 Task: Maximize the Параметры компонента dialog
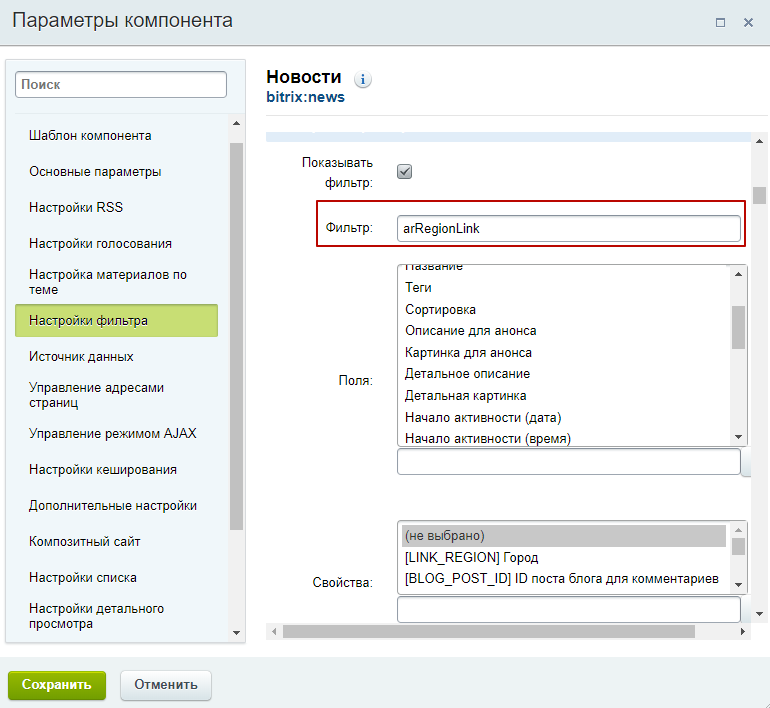tap(720, 23)
